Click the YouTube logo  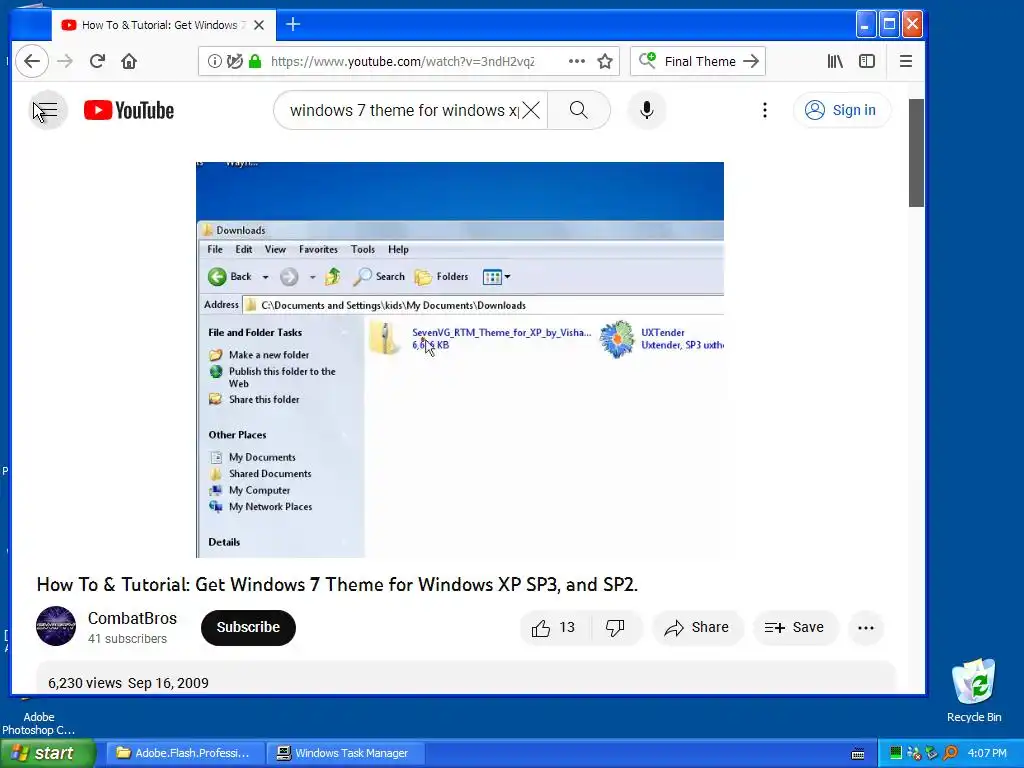129,110
